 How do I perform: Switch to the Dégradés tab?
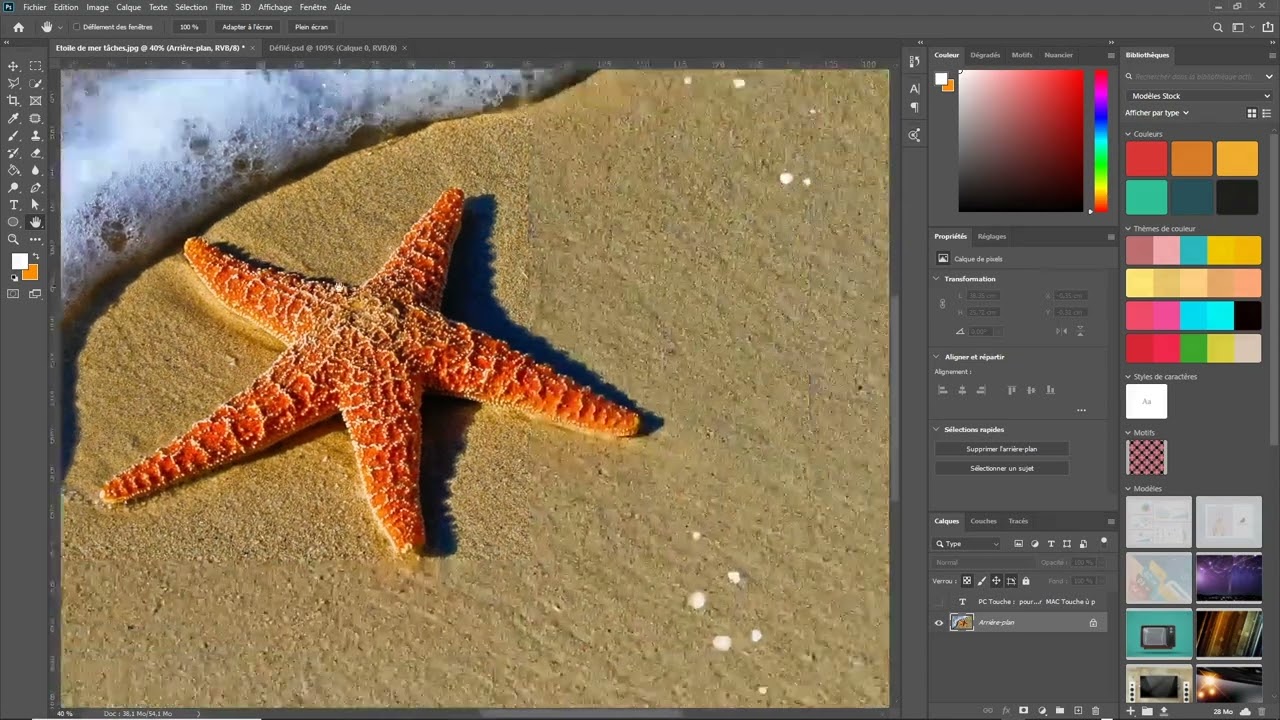coord(985,55)
